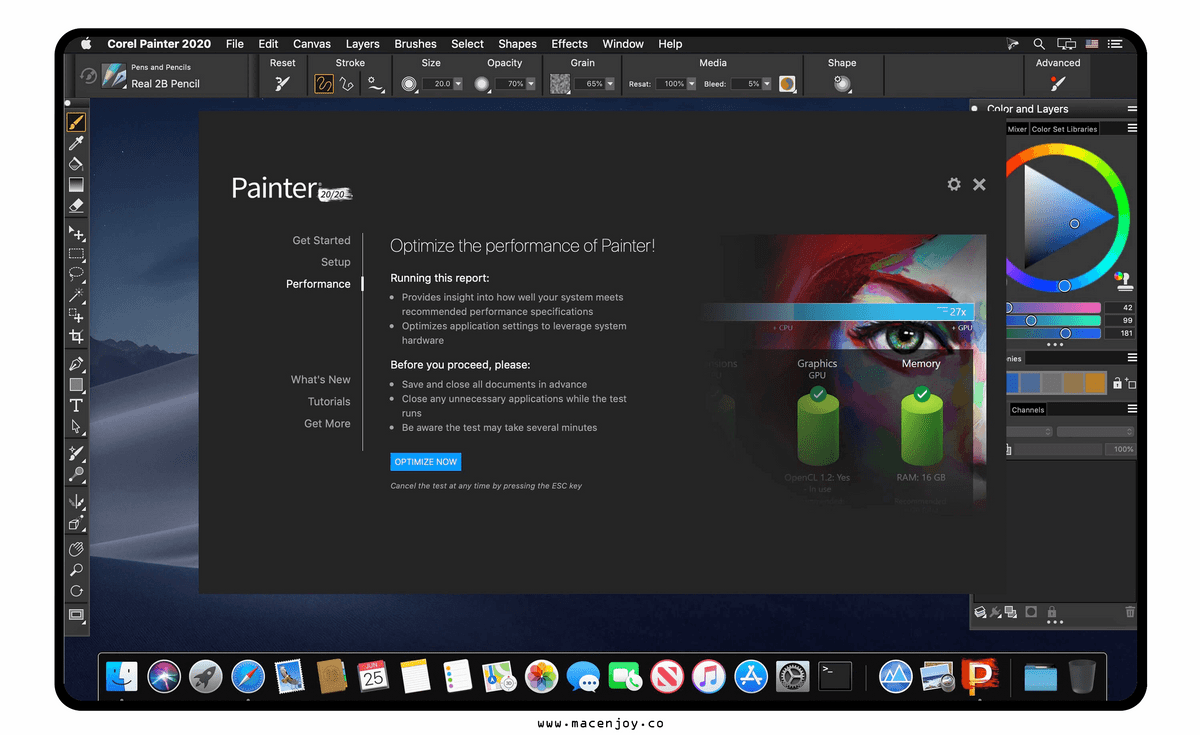Open the Canvas menu
The height and width of the screenshot is (735, 1200).
[312, 44]
